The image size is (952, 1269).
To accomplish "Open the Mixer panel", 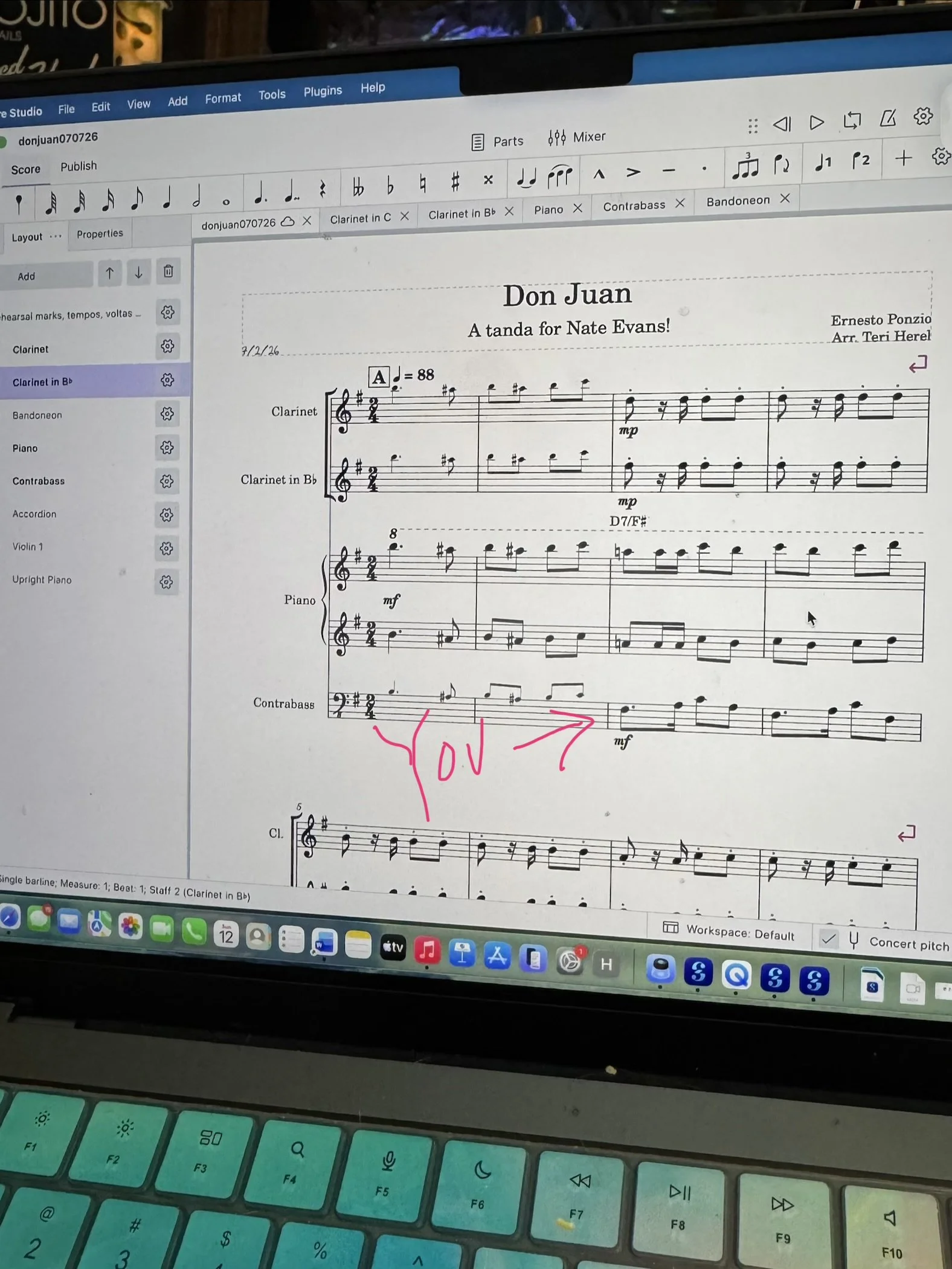I will click(577, 137).
